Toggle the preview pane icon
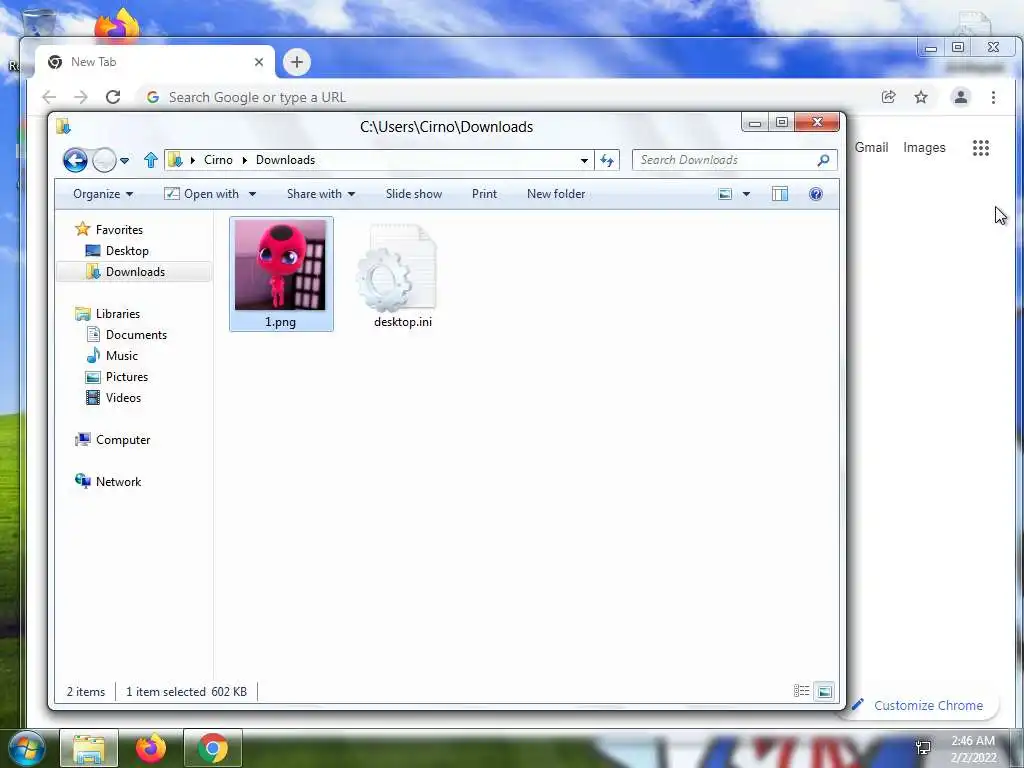 [x=780, y=194]
